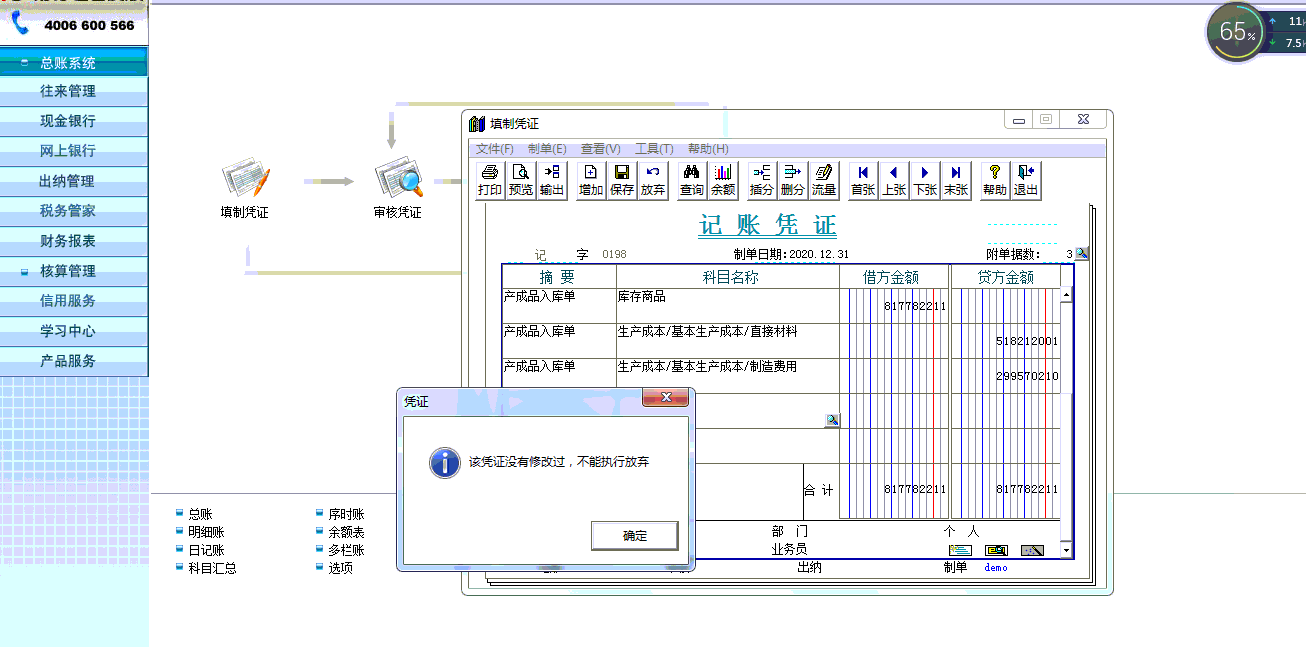Insert an entry line with 插分

[762, 181]
